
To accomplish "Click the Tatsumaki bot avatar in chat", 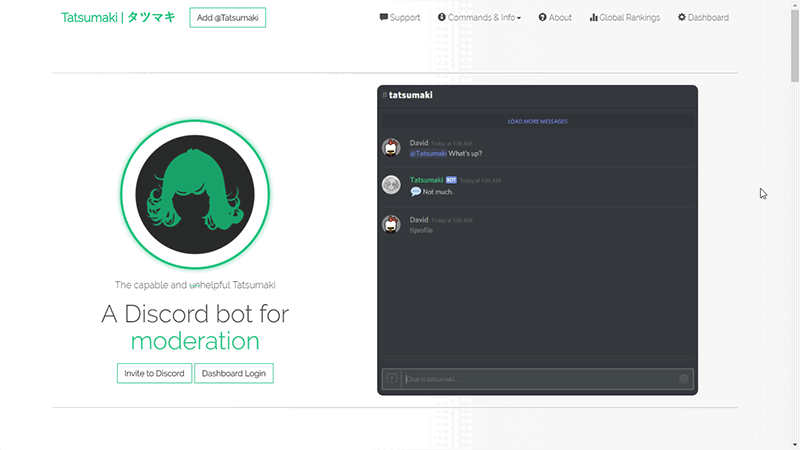I will point(391,185).
